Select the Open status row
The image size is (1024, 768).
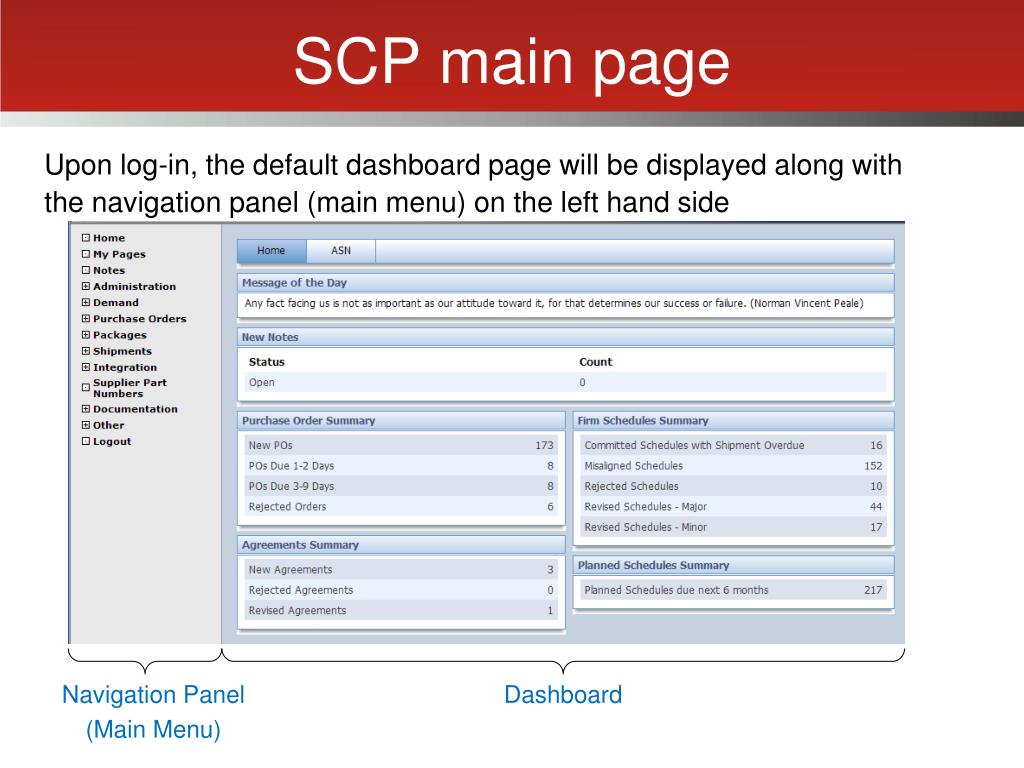click(x=566, y=383)
